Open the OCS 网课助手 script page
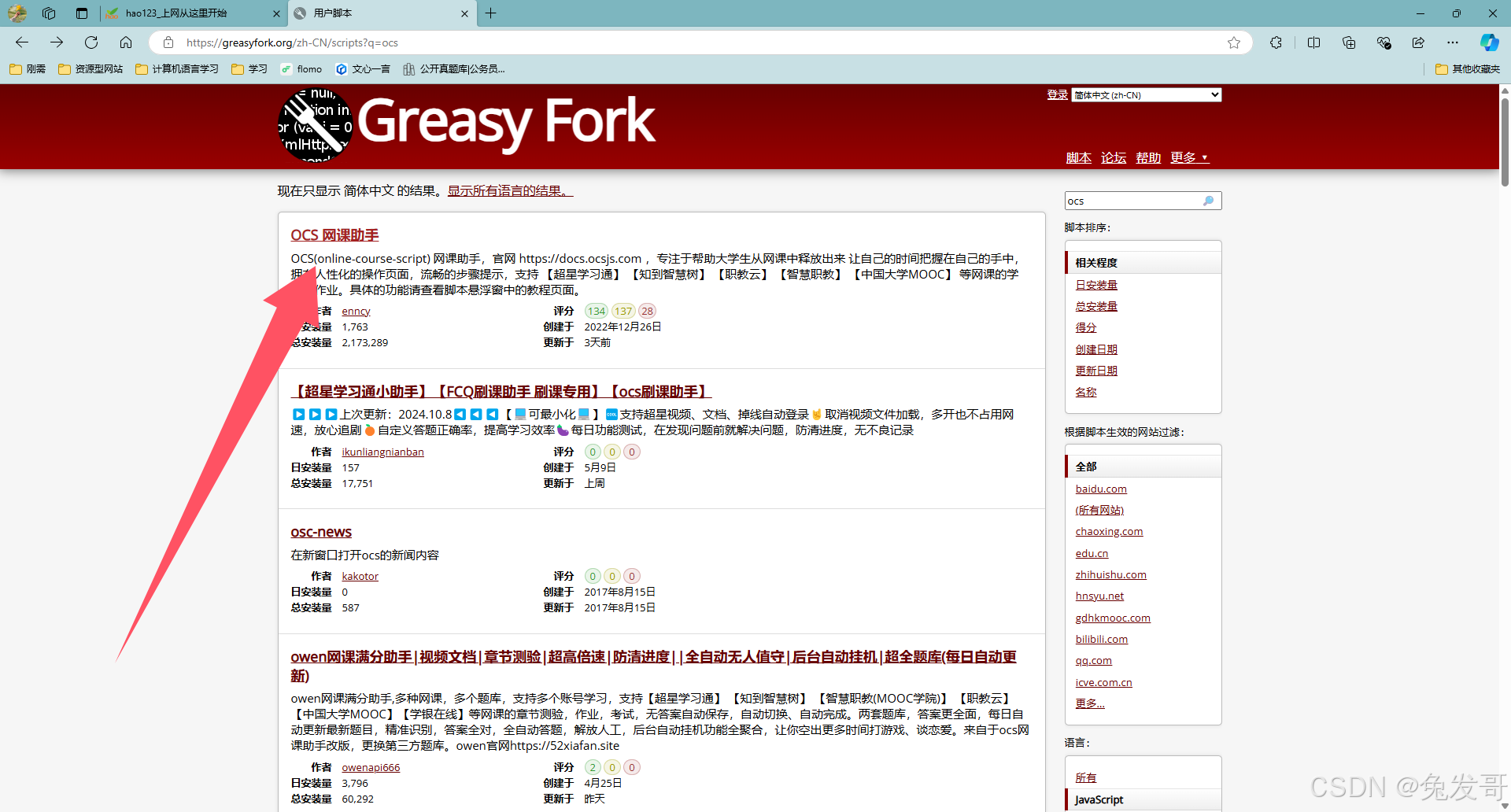 point(334,235)
